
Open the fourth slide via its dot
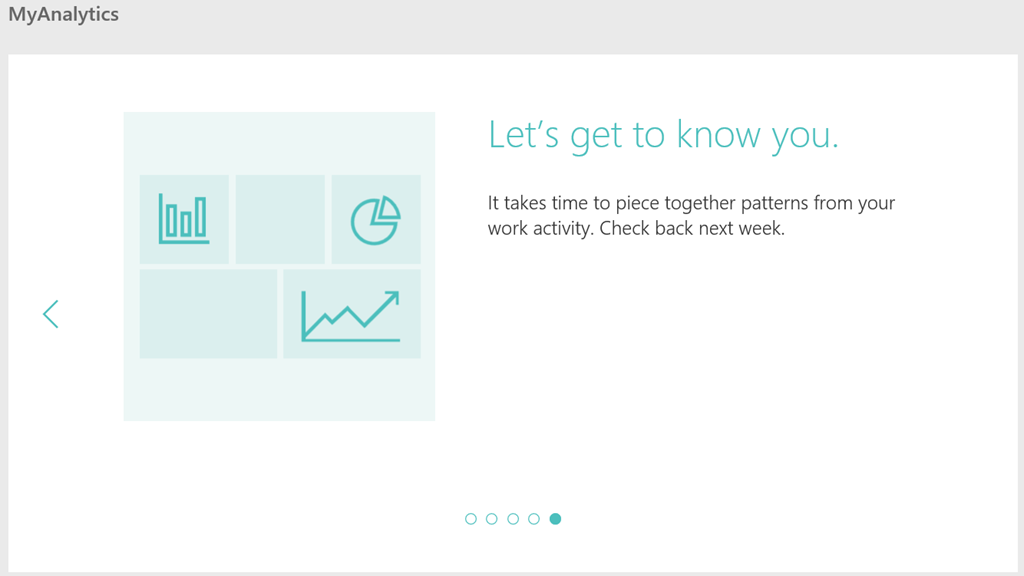click(534, 519)
